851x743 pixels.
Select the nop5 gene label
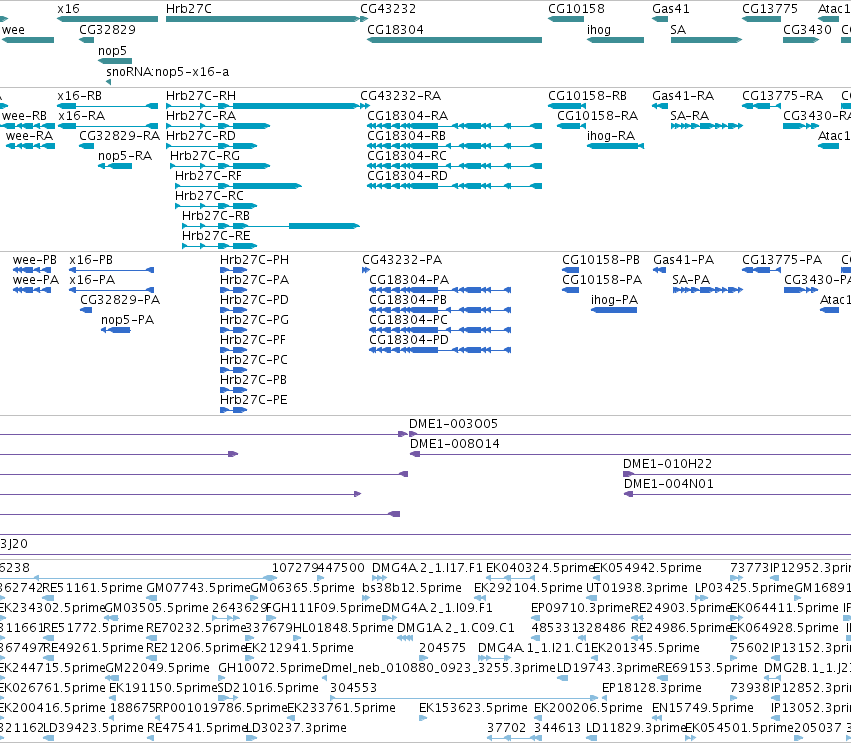(112, 50)
